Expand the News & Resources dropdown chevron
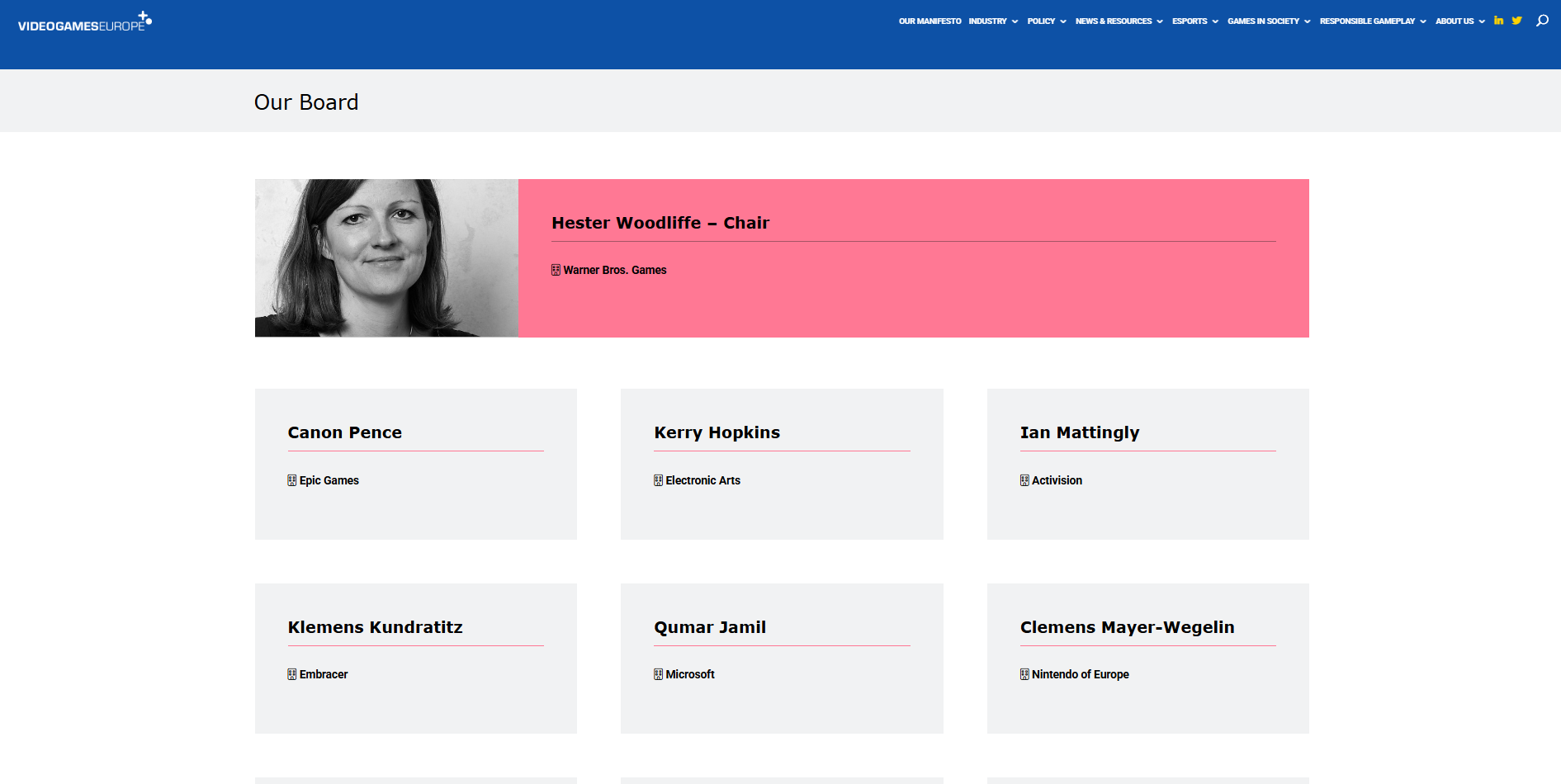Screen dimensions: 1561x784 [x=1160, y=21]
